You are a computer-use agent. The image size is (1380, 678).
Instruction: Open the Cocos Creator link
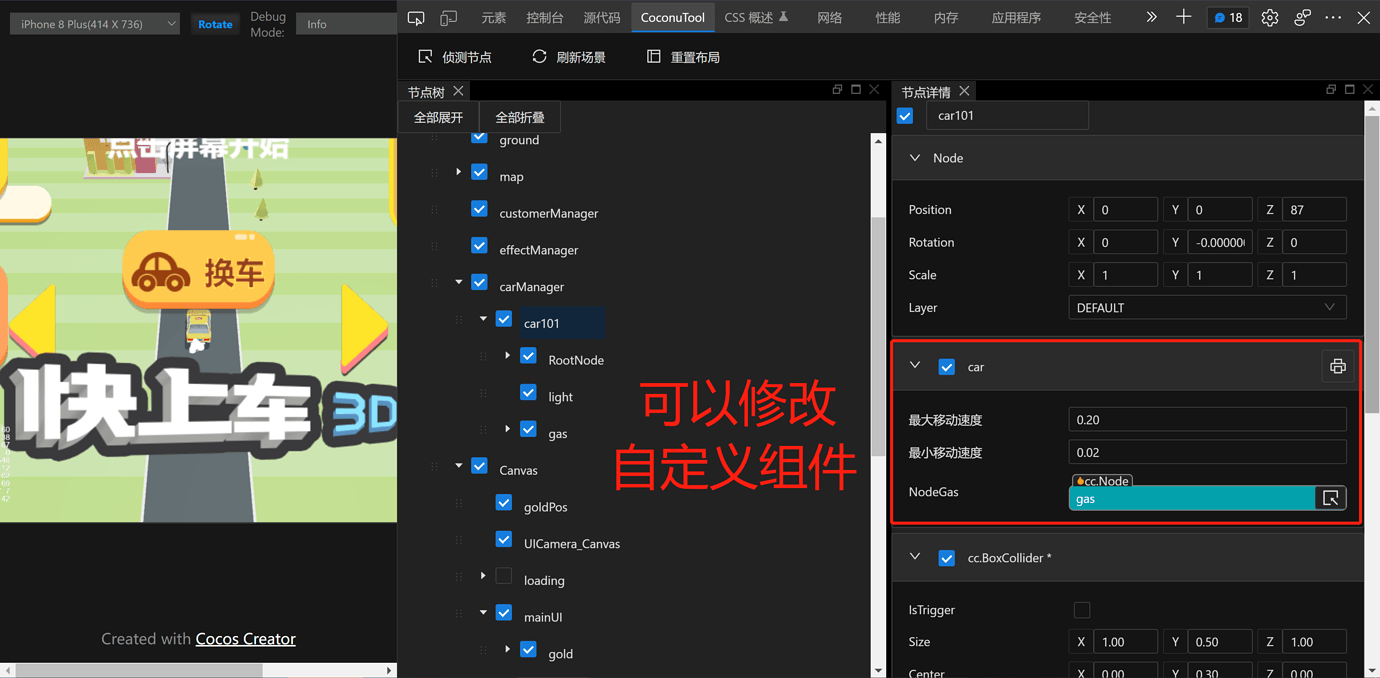tap(245, 639)
